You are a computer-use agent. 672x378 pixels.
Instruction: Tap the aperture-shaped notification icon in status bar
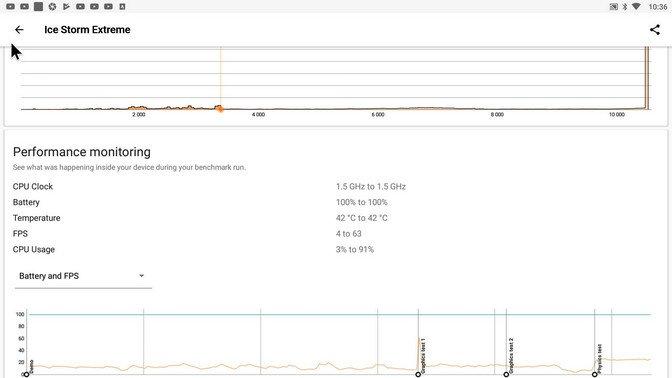coord(52,6)
